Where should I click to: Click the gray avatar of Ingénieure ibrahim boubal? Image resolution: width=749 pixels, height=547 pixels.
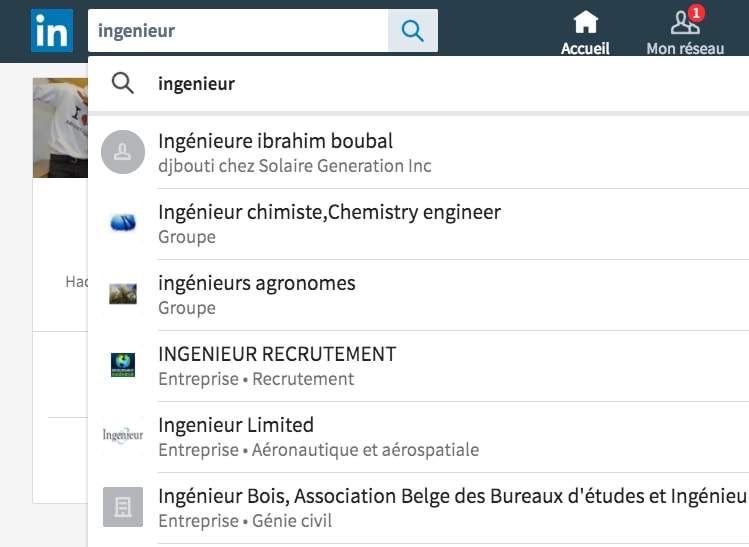coord(123,152)
